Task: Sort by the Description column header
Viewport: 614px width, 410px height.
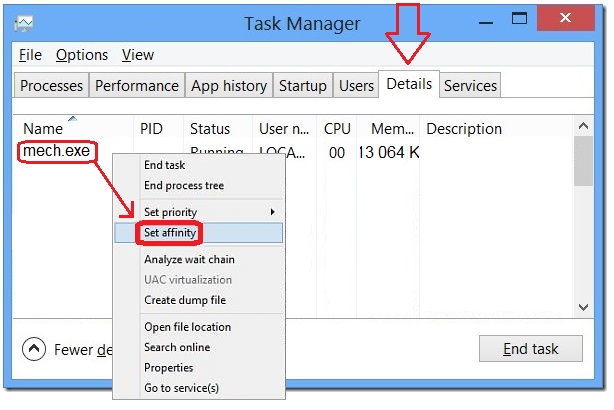Action: pos(464,129)
